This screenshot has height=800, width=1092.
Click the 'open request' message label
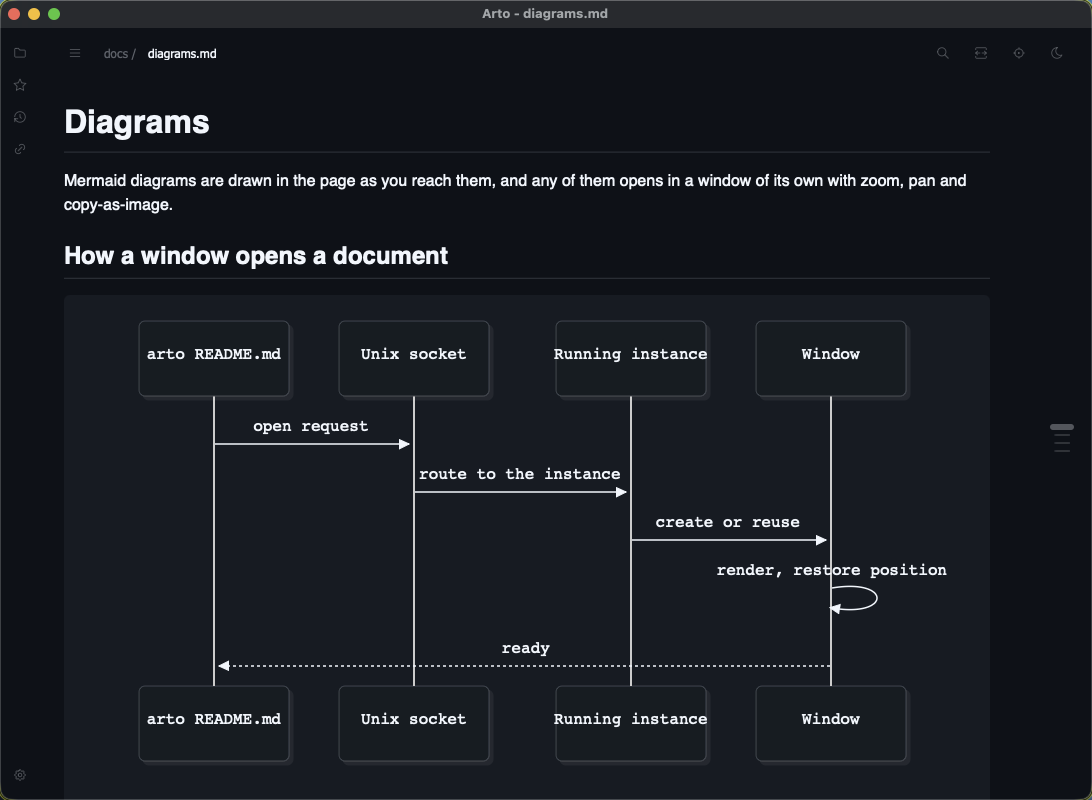pyautogui.click(x=311, y=426)
